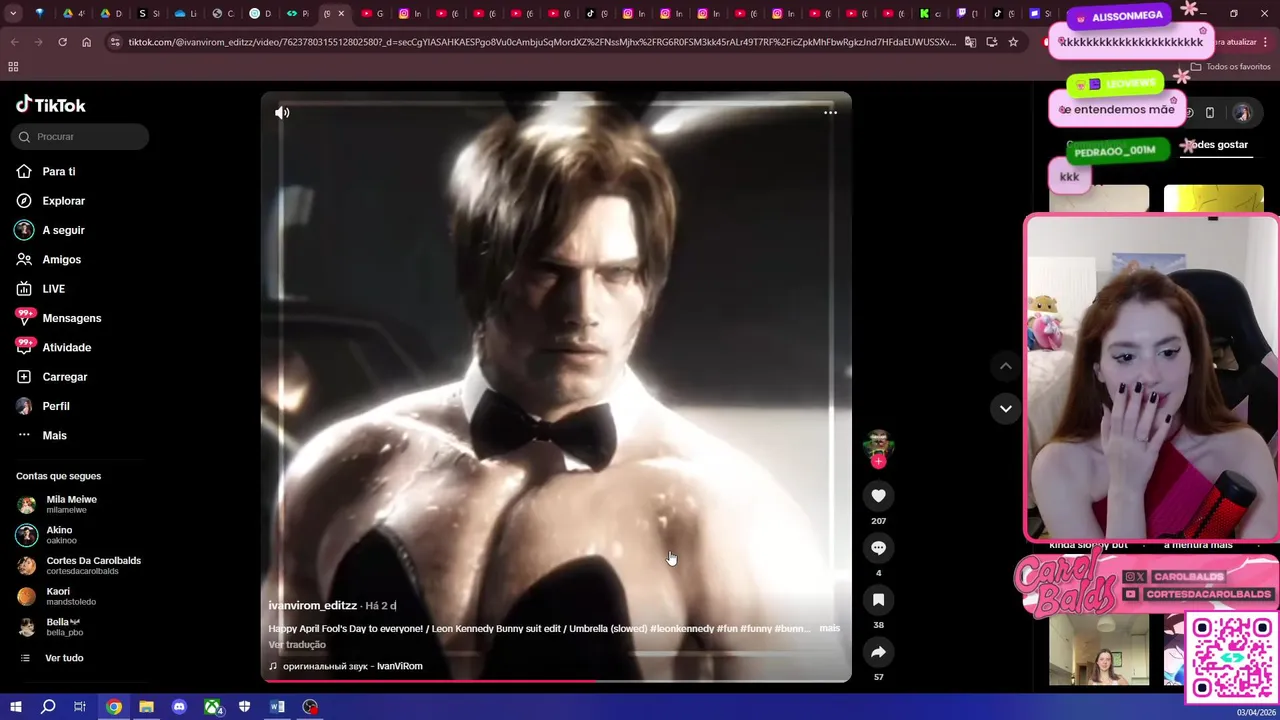Image resolution: width=1280 pixels, height=720 pixels.
Task: Open OBS Studio from the taskbar
Action: 311,707
